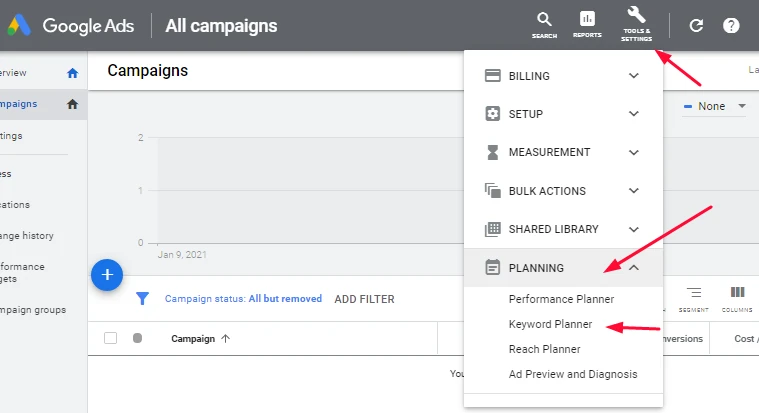Click the Planning calendar icon
This screenshot has width=759, height=413.
[492, 267]
